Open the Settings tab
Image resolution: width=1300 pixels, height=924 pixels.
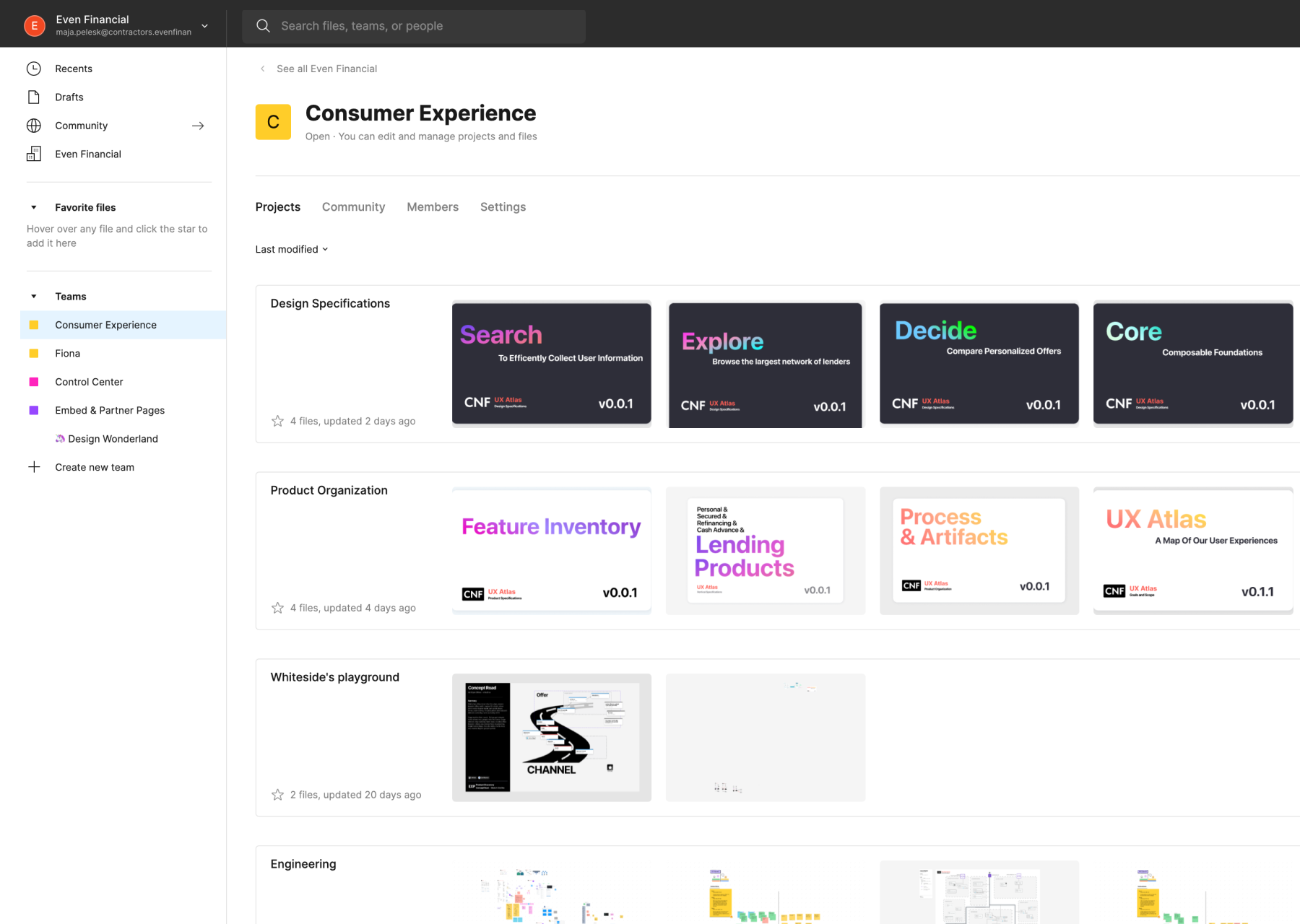click(x=503, y=207)
